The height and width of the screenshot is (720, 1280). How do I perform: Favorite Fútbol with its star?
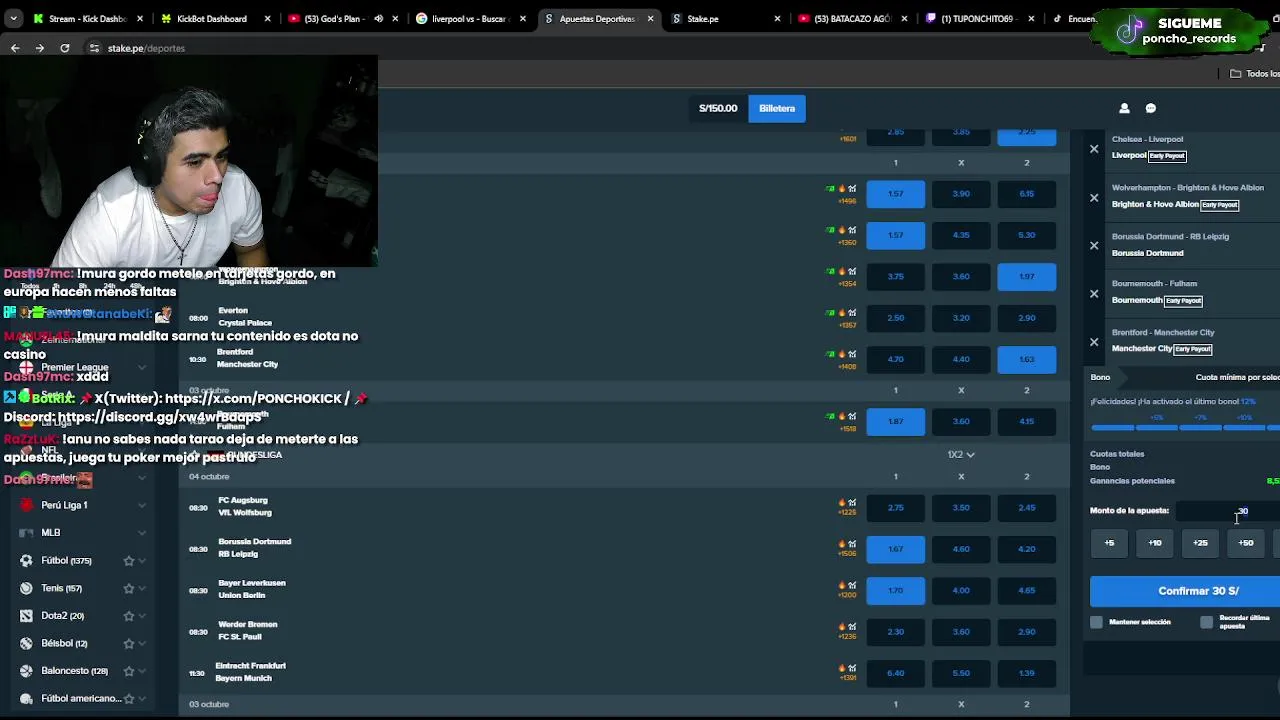128,560
